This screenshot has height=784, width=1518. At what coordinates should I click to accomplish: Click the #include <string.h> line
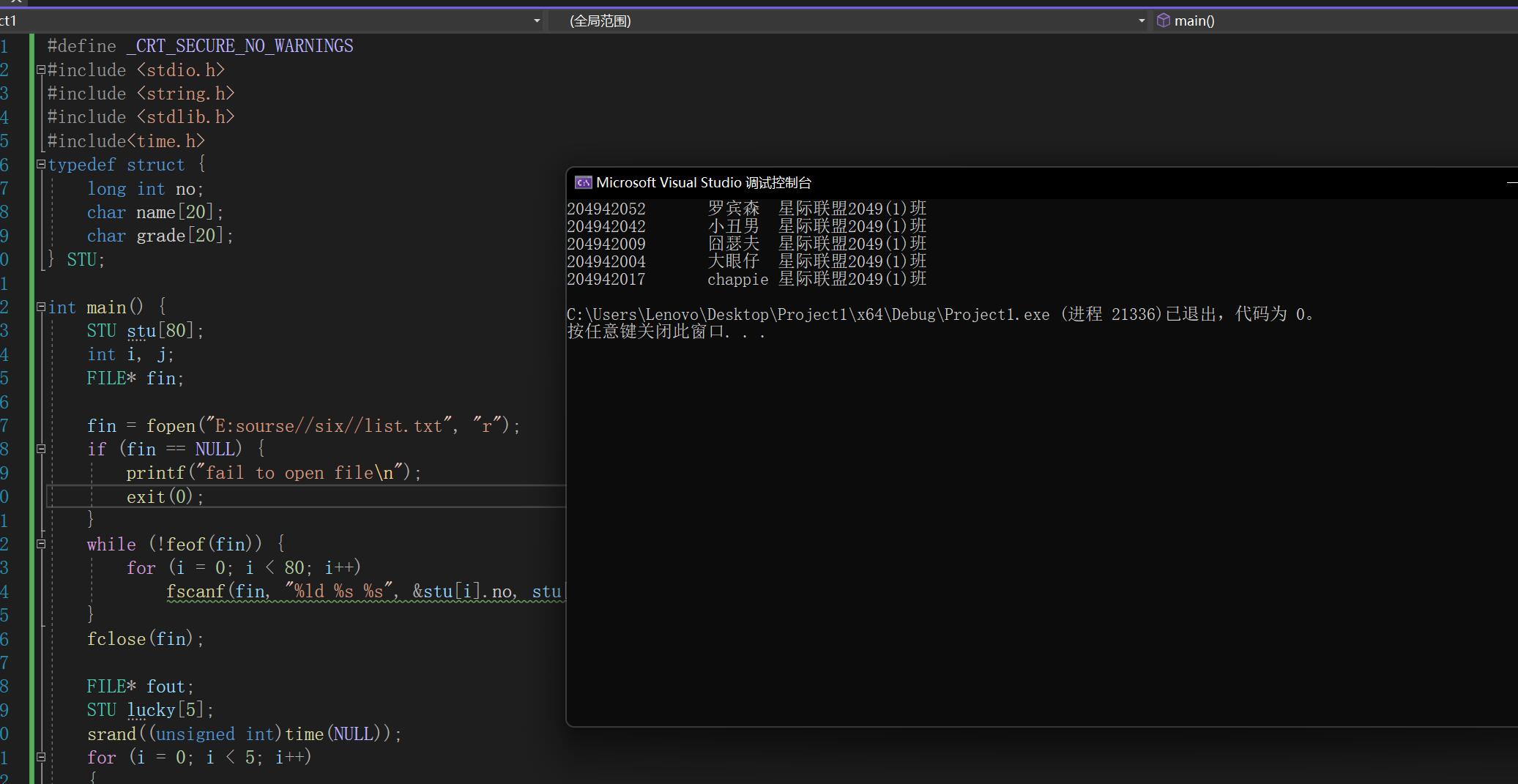click(141, 94)
